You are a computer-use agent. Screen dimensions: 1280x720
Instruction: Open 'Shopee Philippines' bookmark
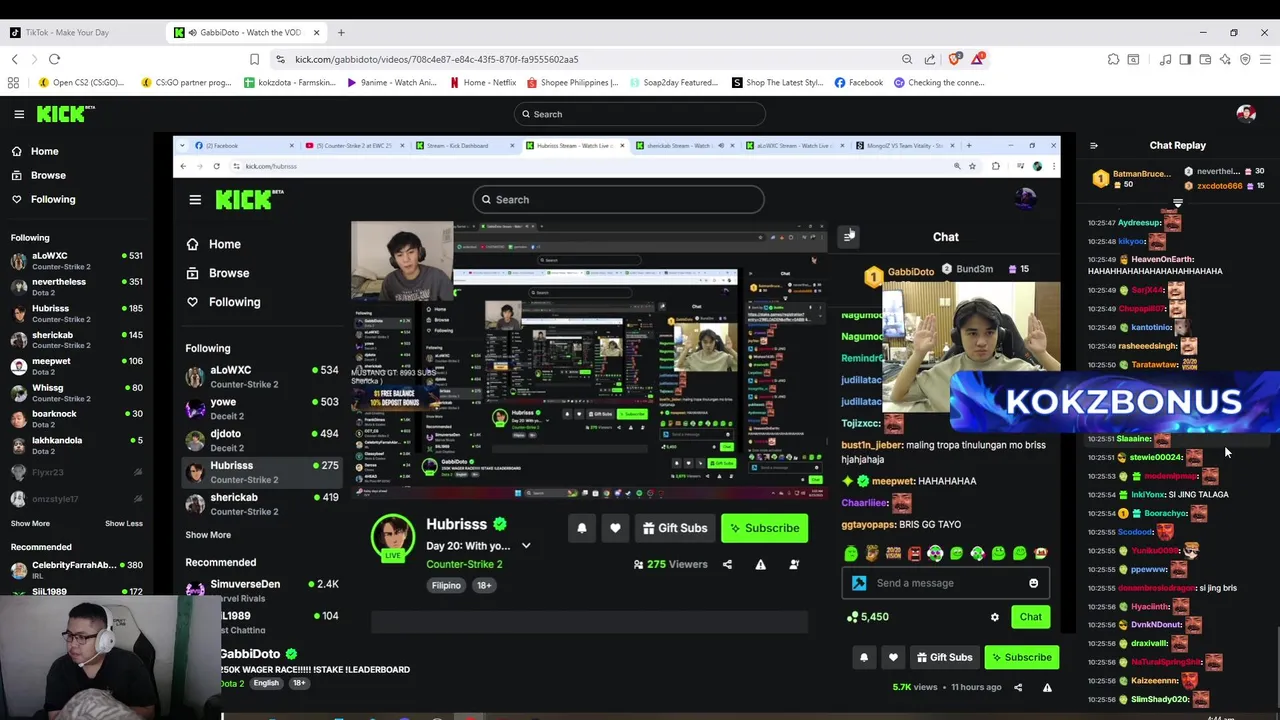573,83
